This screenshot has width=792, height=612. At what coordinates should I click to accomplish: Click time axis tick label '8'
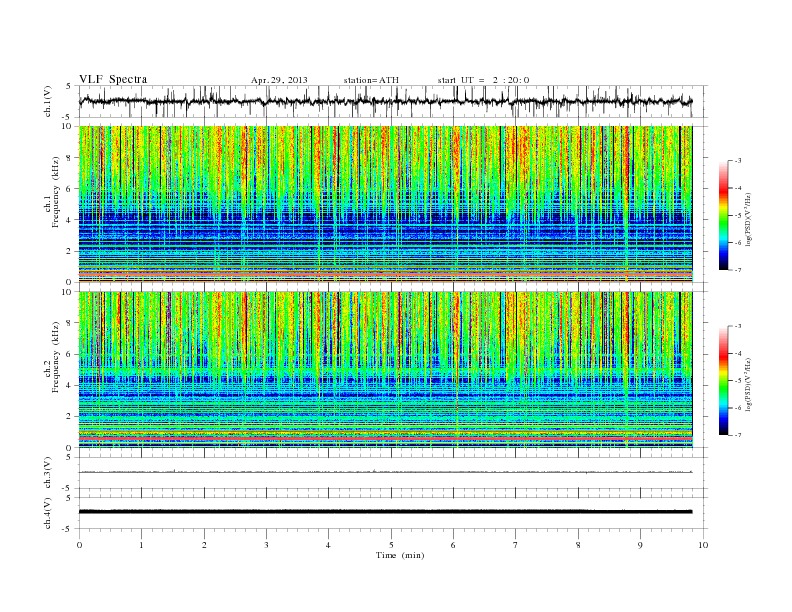tap(578, 545)
